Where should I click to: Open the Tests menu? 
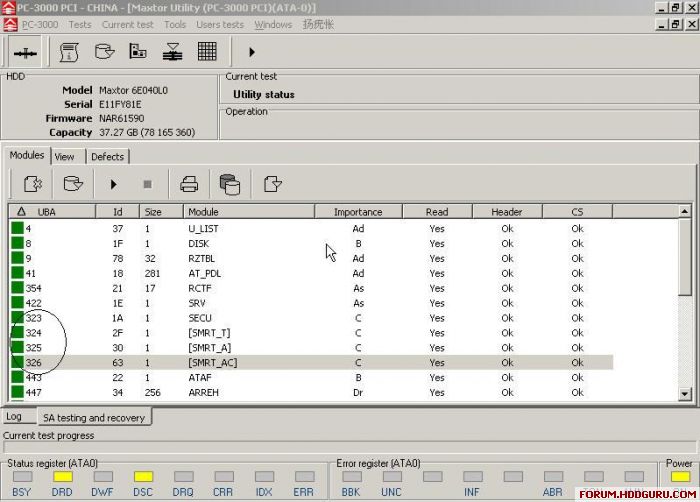point(80,25)
